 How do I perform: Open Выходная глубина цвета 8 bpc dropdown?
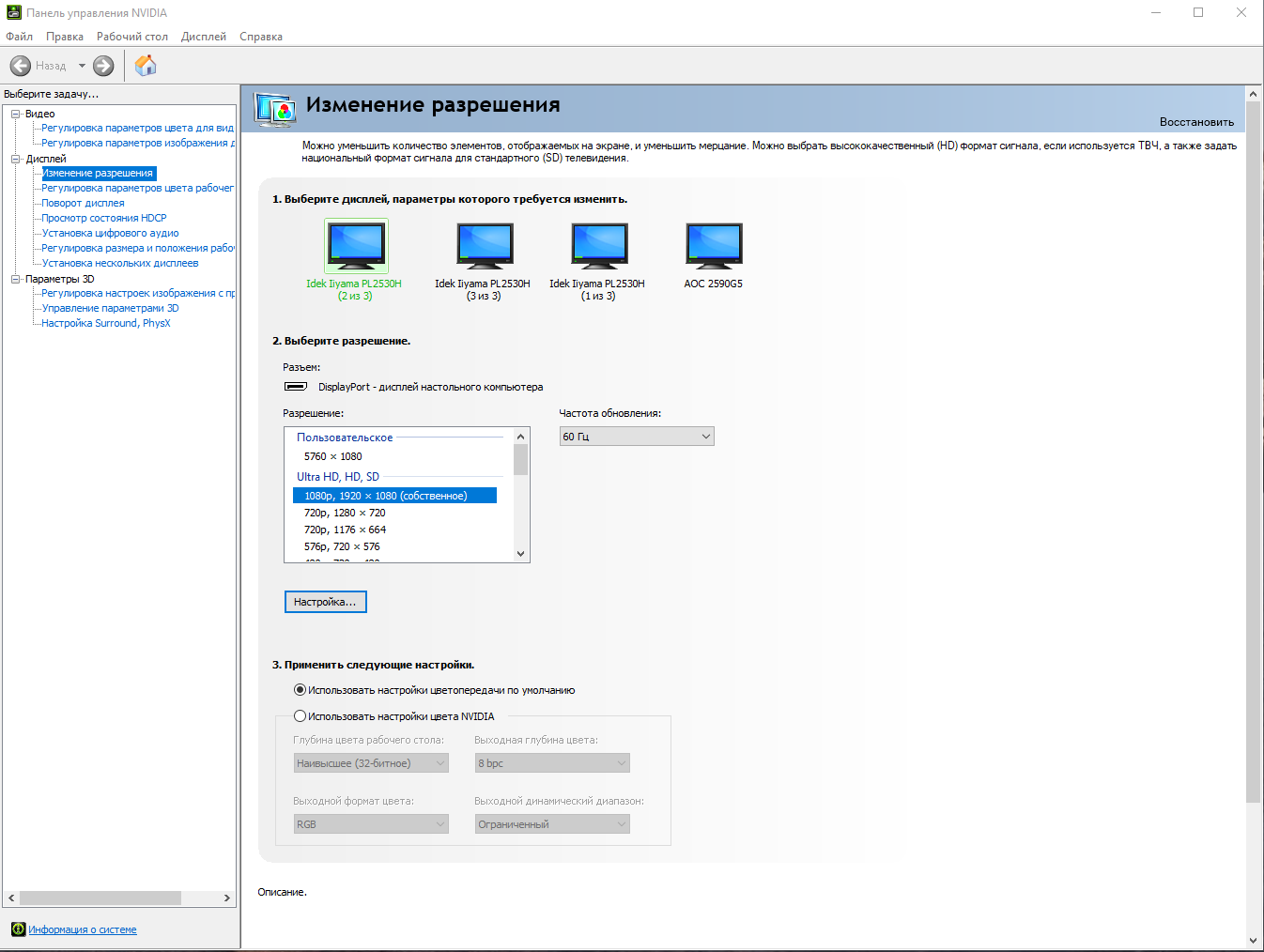tap(552, 763)
